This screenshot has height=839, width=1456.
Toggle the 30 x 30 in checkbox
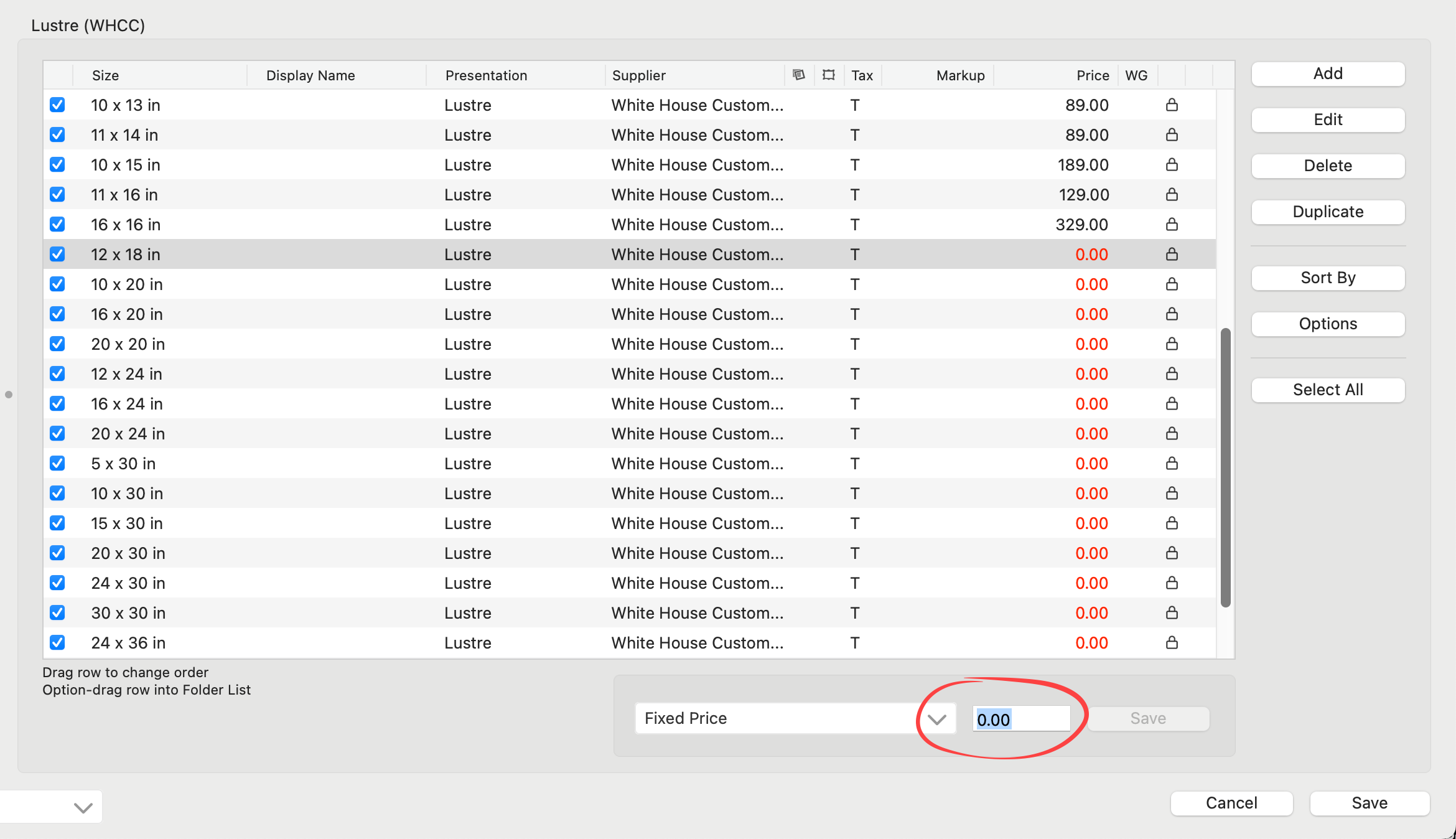click(x=57, y=612)
